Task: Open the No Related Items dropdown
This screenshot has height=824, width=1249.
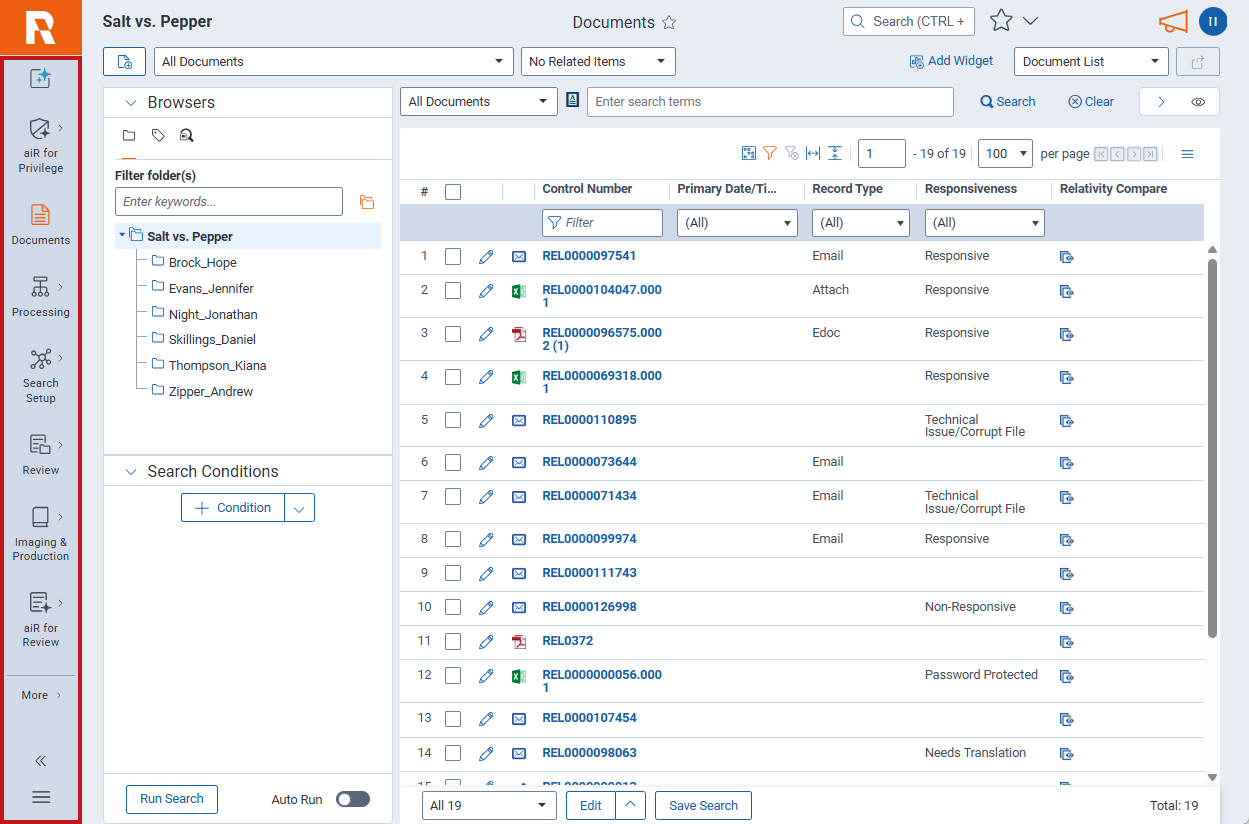Action: [x=598, y=61]
